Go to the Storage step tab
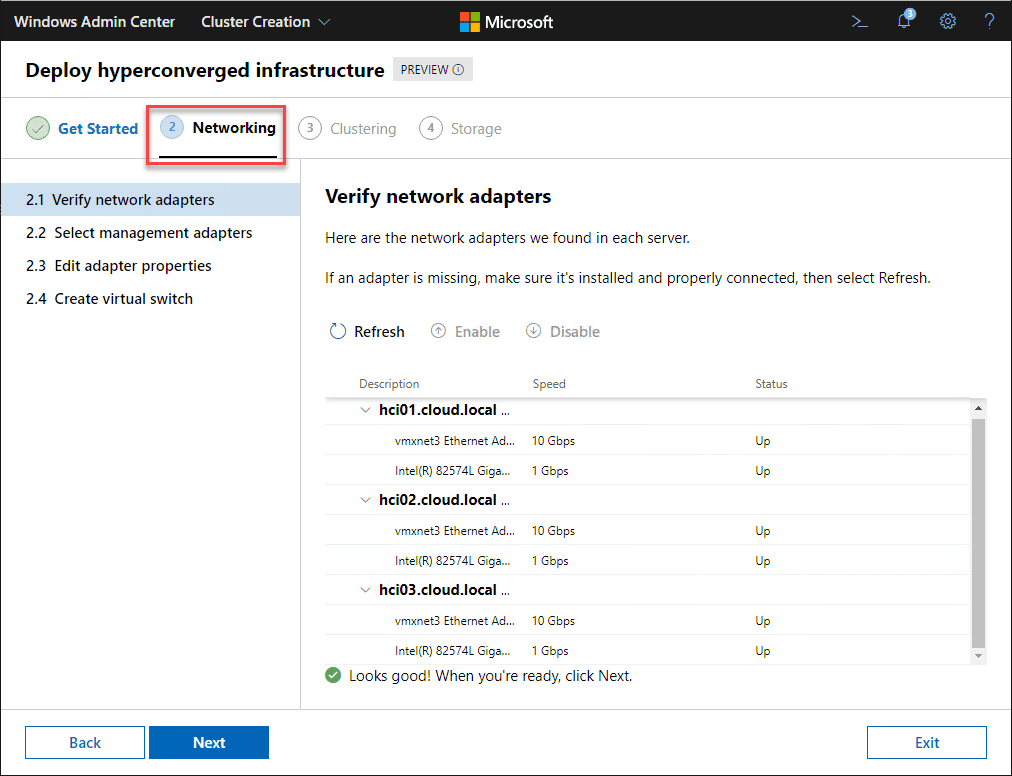This screenshot has width=1012, height=776. [x=462, y=129]
